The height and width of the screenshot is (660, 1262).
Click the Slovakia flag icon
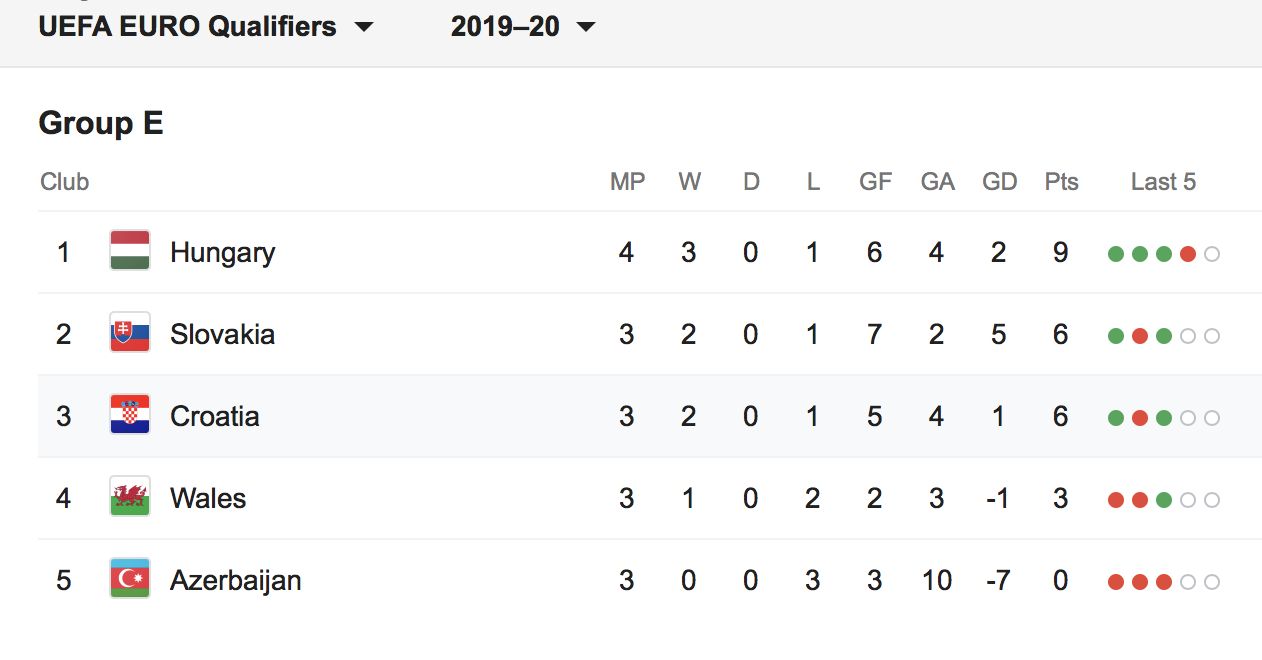click(130, 333)
